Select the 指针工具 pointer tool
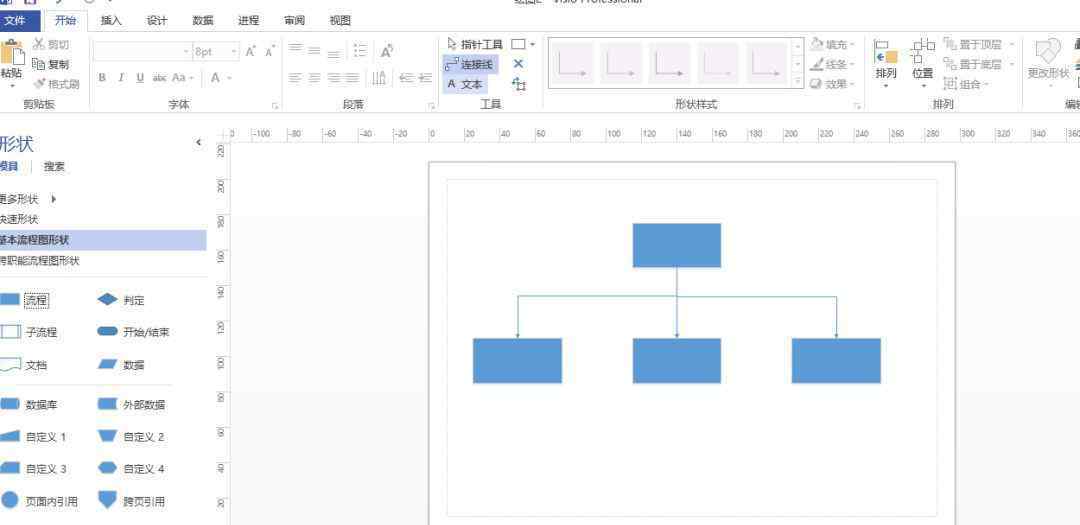The height and width of the screenshot is (525, 1080). point(475,44)
